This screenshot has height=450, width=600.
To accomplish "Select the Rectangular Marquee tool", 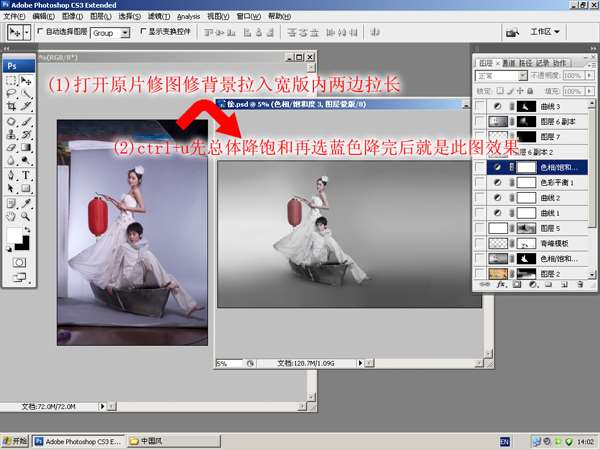I will pos(9,81).
